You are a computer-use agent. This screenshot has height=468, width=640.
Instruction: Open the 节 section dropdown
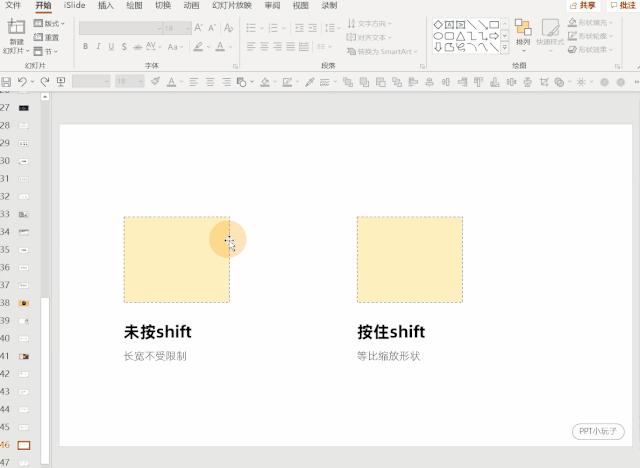tap(46, 51)
